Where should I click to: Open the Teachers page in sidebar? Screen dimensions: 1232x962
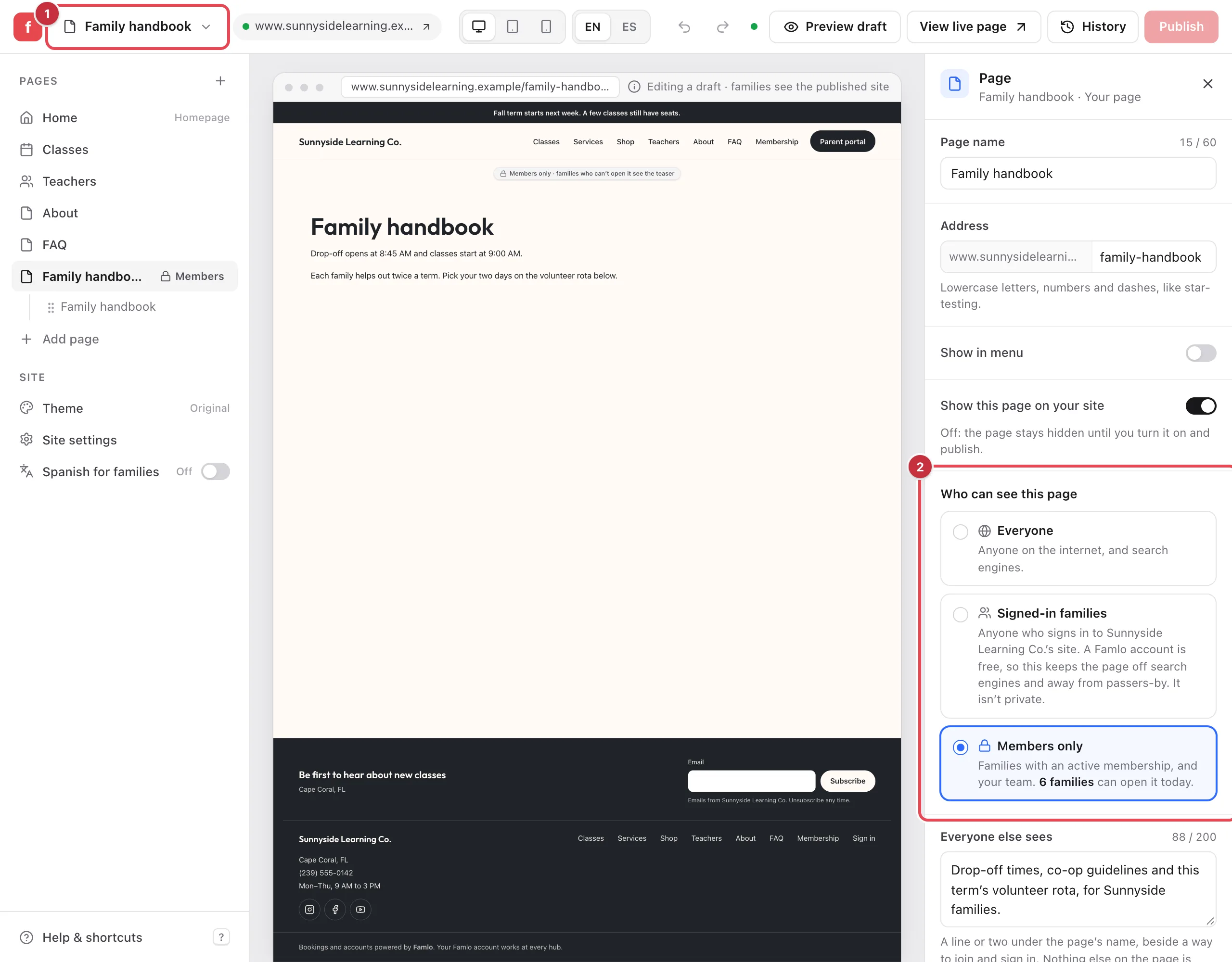coord(125,181)
